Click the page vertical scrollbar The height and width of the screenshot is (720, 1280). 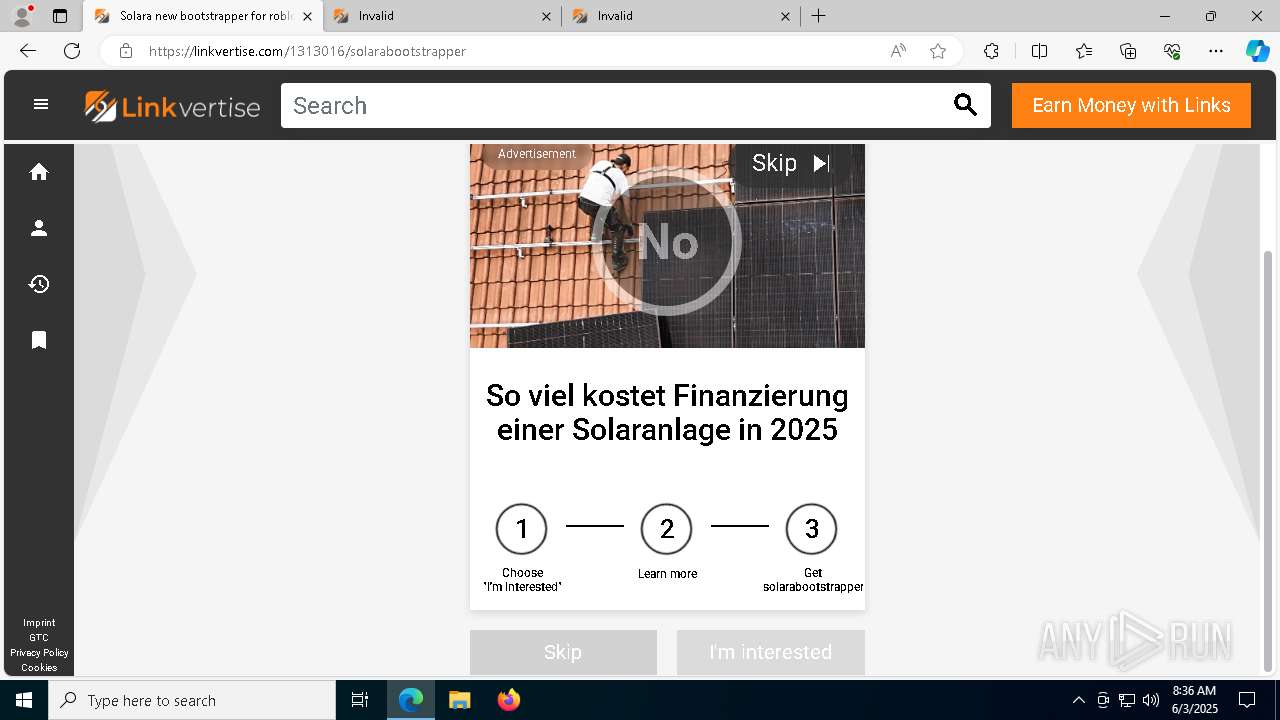click(1268, 460)
